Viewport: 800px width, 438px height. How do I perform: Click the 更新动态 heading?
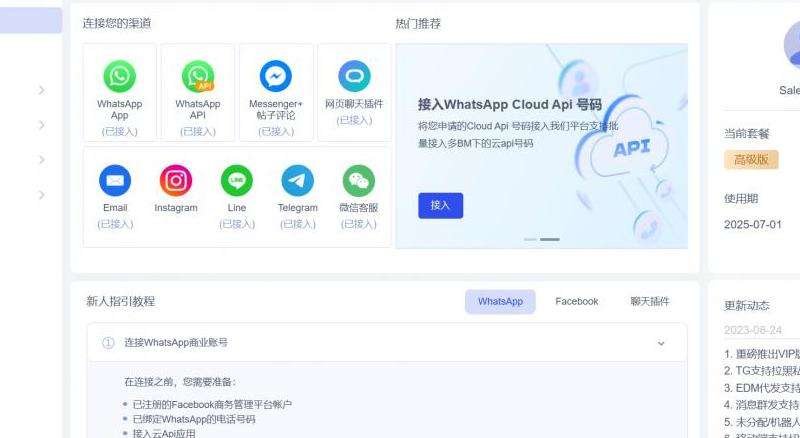746,306
